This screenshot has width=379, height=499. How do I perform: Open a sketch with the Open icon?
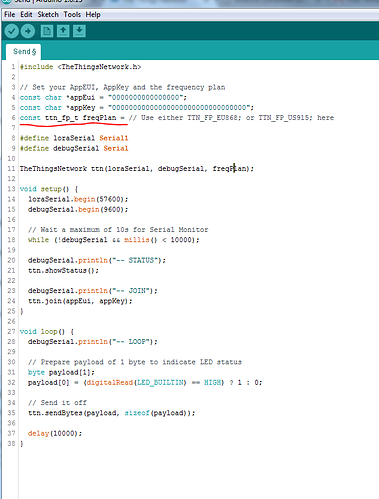tap(63, 31)
